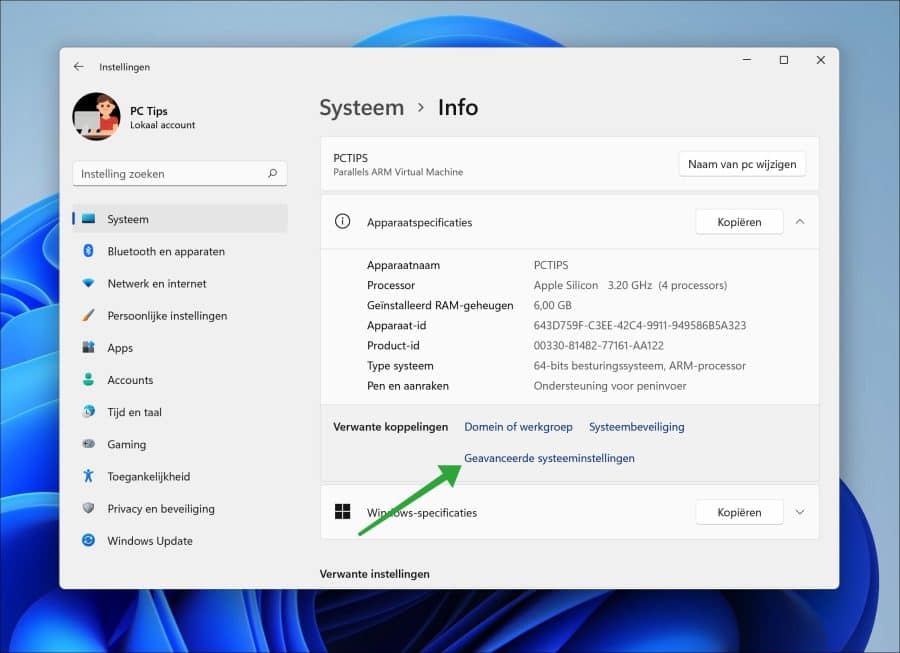Image resolution: width=900 pixels, height=653 pixels.
Task: Open the Domein of werkgroep link
Action: tap(518, 426)
